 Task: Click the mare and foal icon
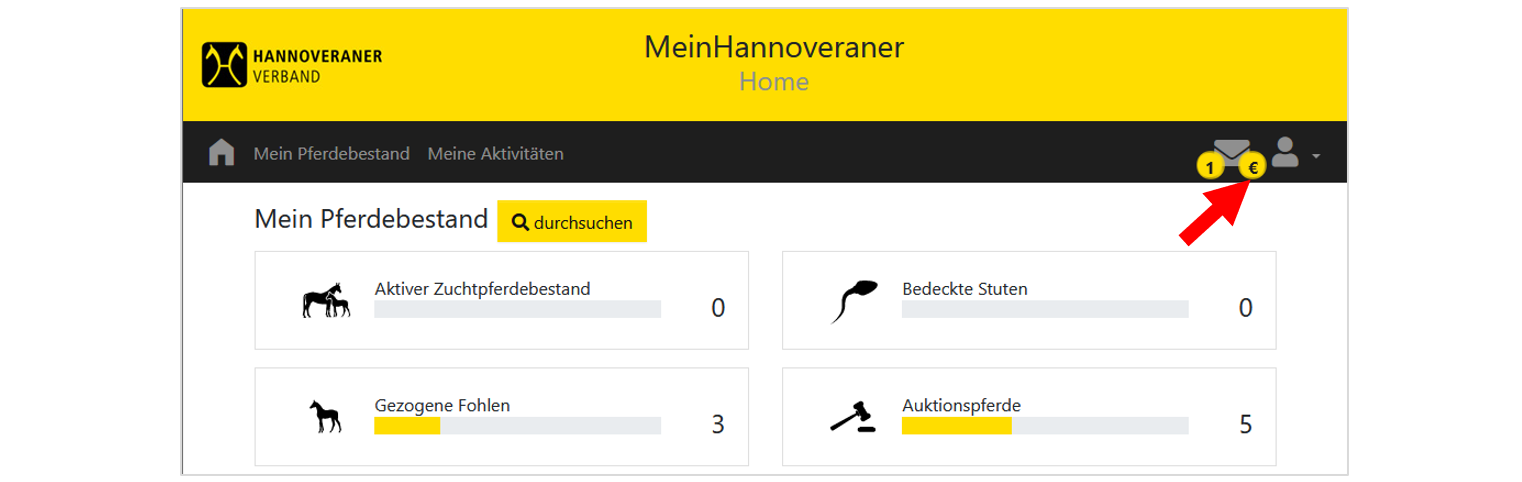pos(327,300)
